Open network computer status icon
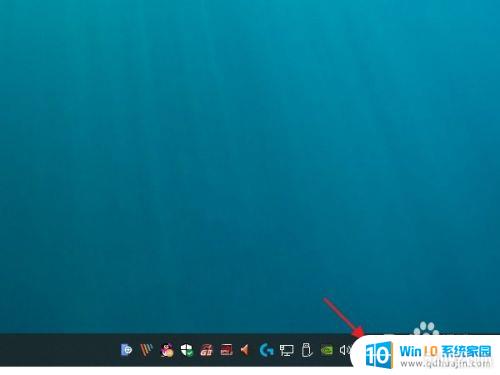Viewport: 500px width, 375px height. 286,350
